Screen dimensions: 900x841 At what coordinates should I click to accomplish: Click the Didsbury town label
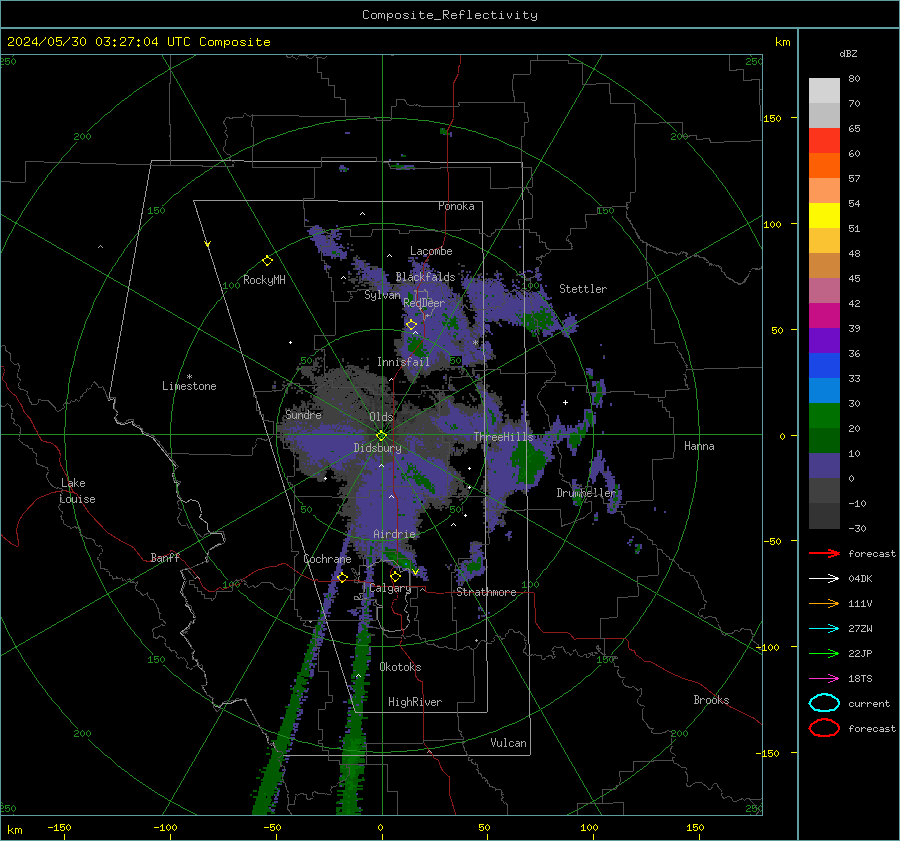[378, 448]
